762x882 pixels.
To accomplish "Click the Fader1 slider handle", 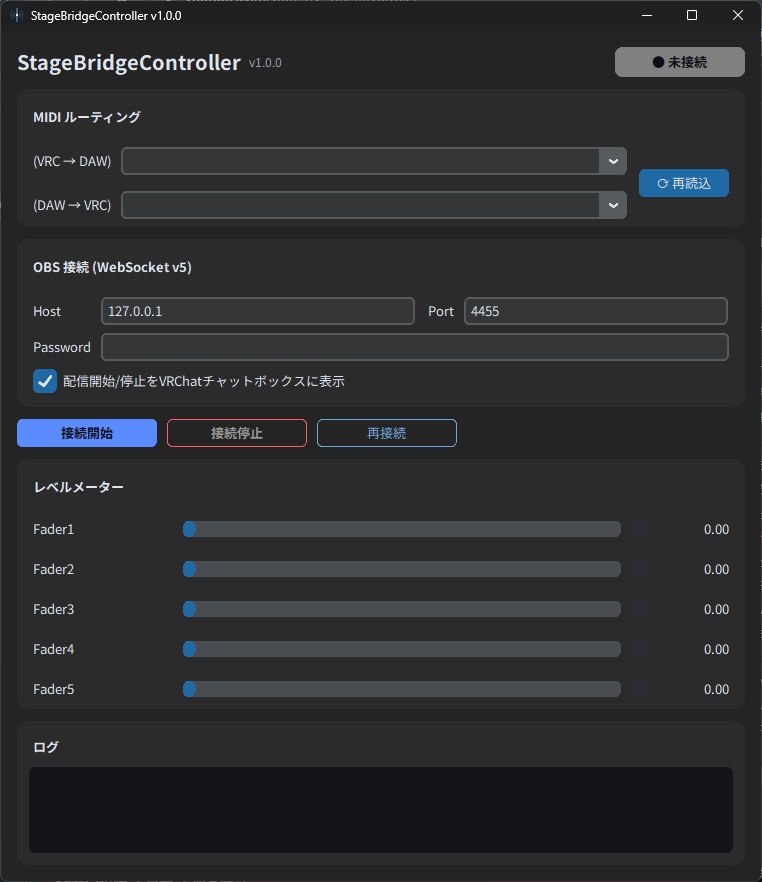I will point(190,529).
